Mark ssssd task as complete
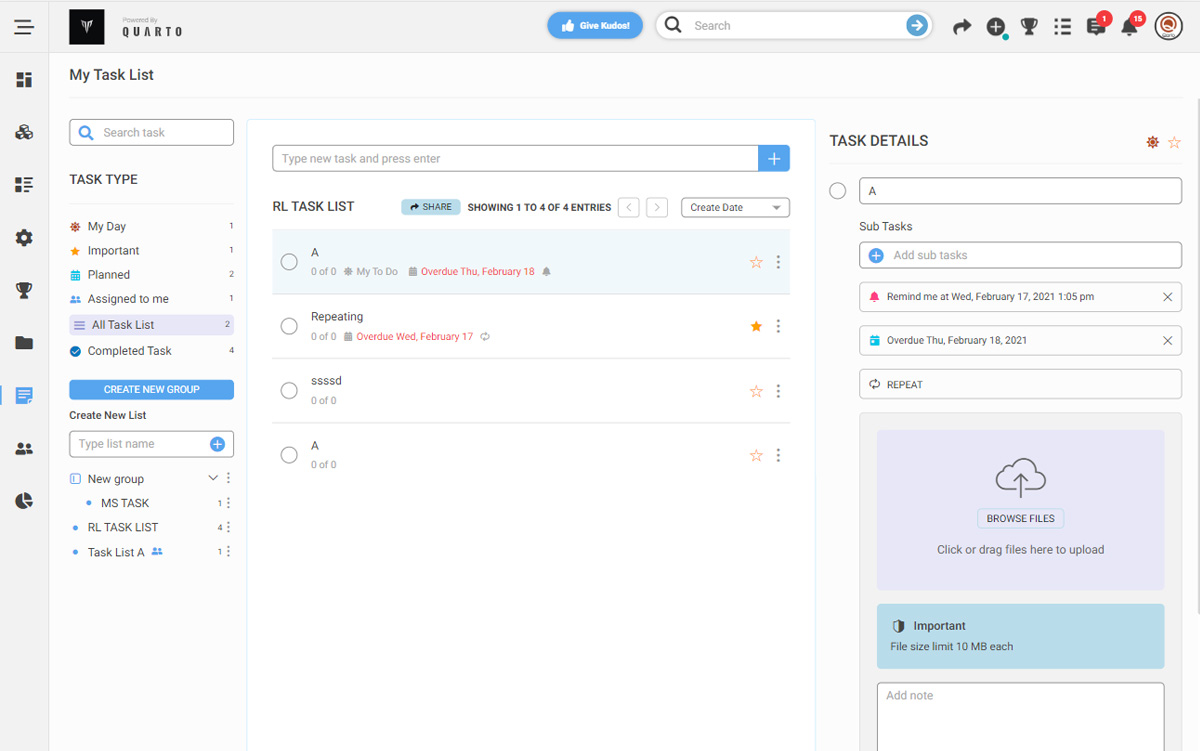 click(x=289, y=391)
